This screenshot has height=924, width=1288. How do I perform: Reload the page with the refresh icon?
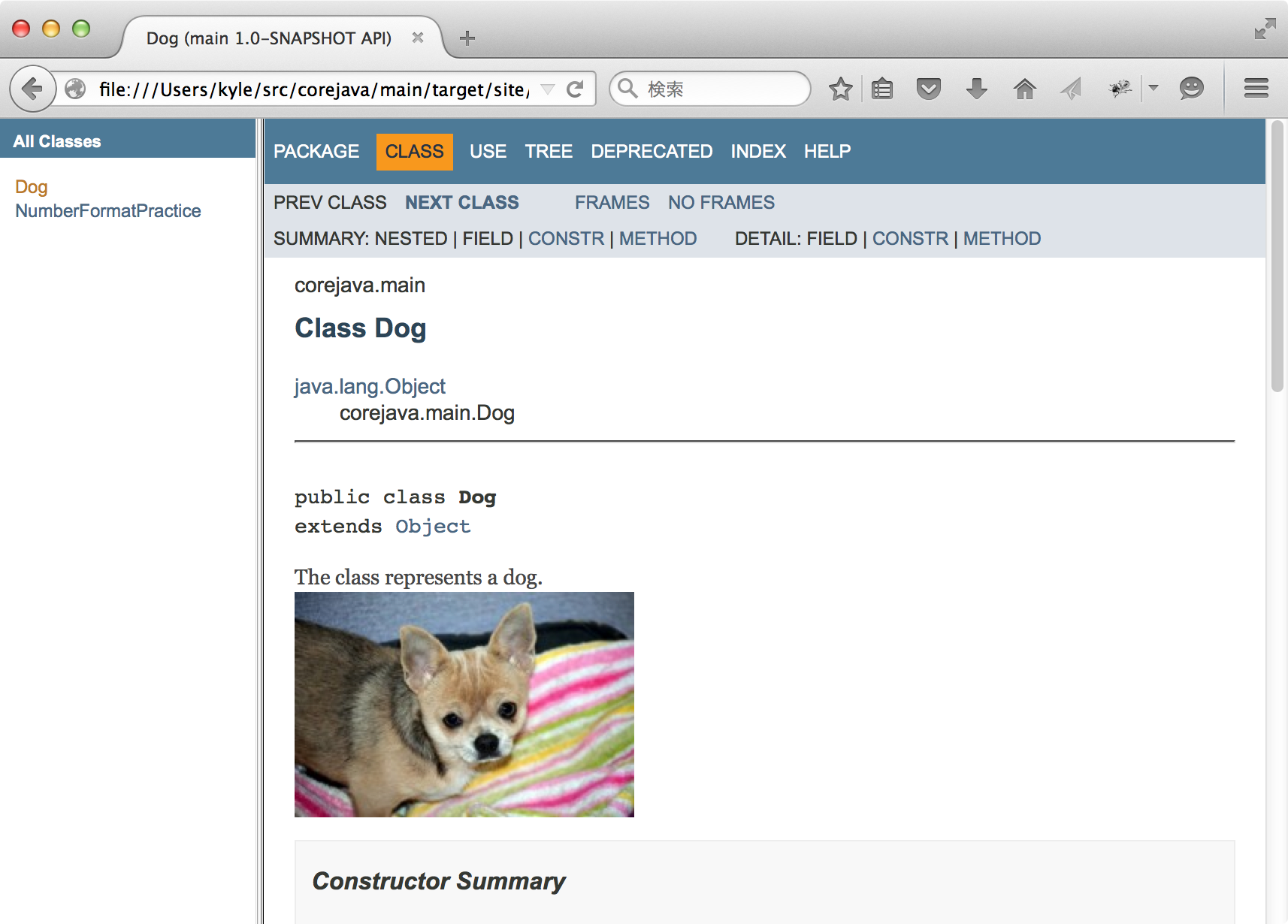[x=575, y=89]
